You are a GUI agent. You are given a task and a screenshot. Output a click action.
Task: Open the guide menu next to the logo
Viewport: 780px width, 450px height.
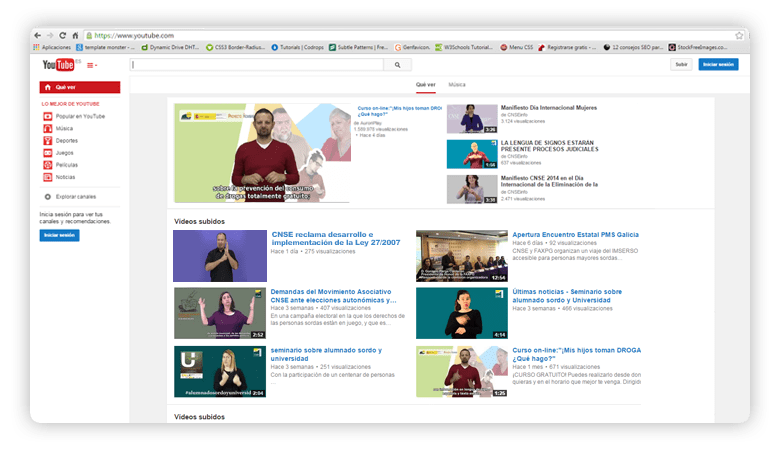pos(92,65)
